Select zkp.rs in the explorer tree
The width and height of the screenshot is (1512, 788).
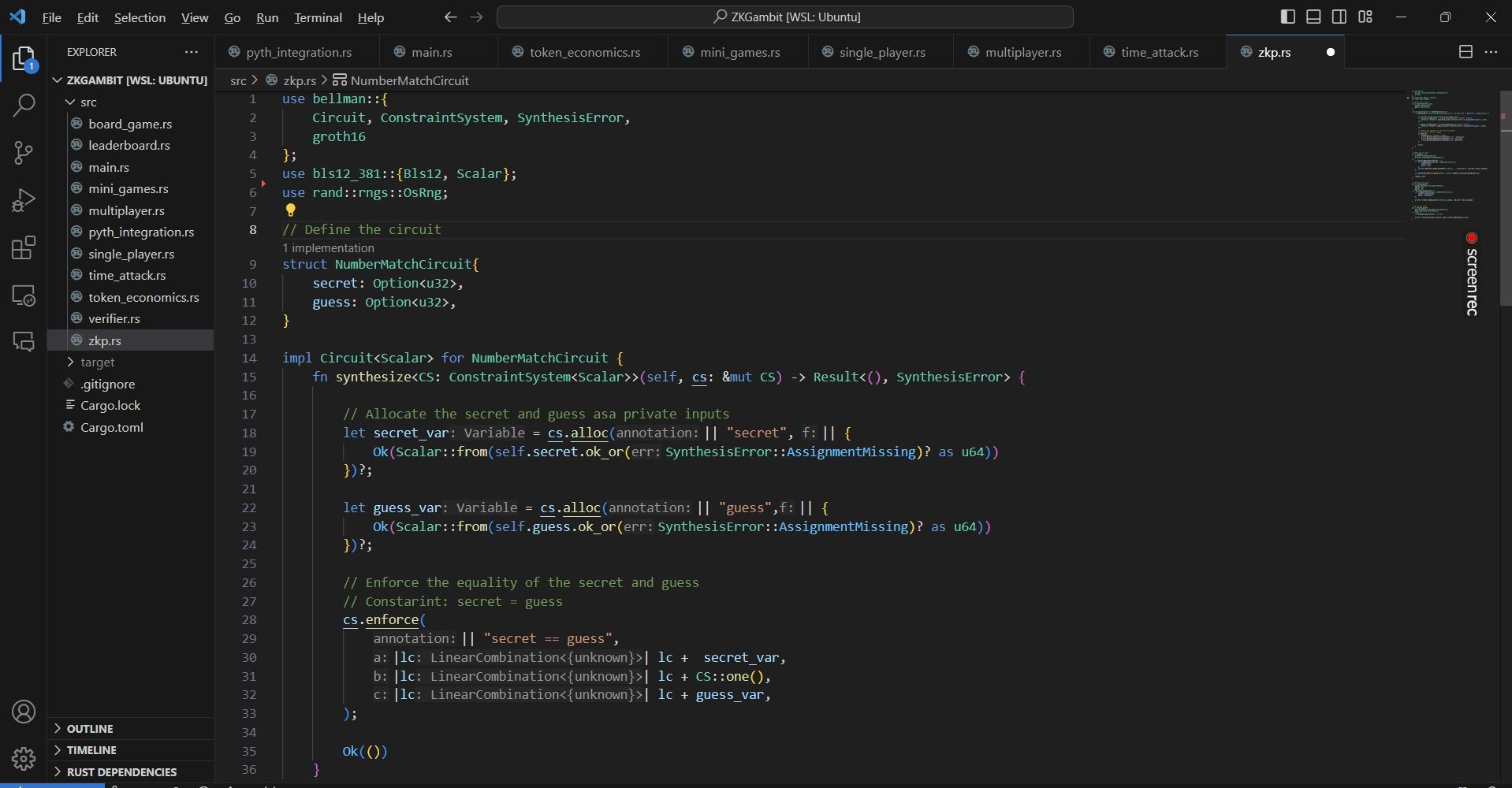click(x=130, y=340)
